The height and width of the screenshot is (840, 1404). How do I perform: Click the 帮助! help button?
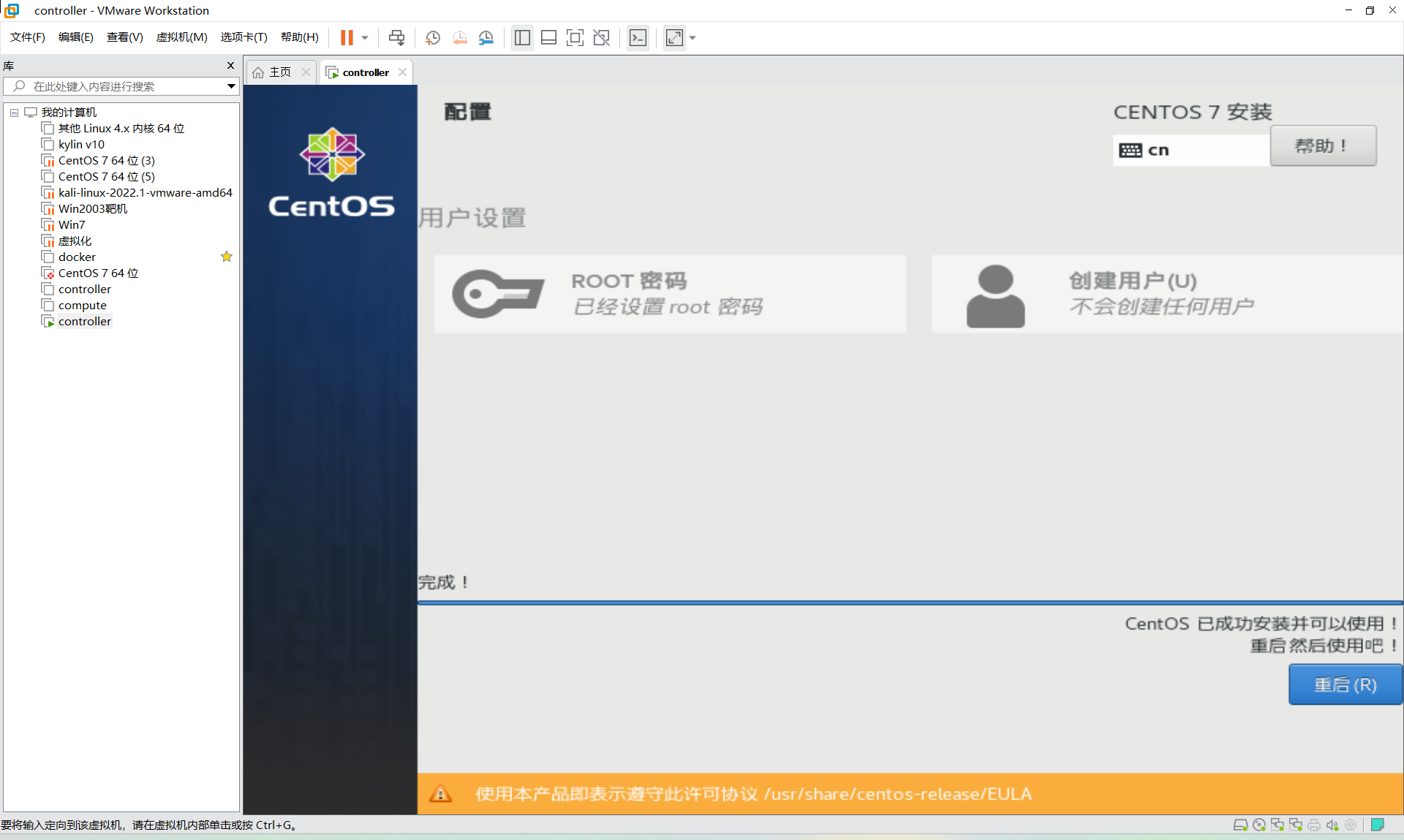[x=1323, y=146]
